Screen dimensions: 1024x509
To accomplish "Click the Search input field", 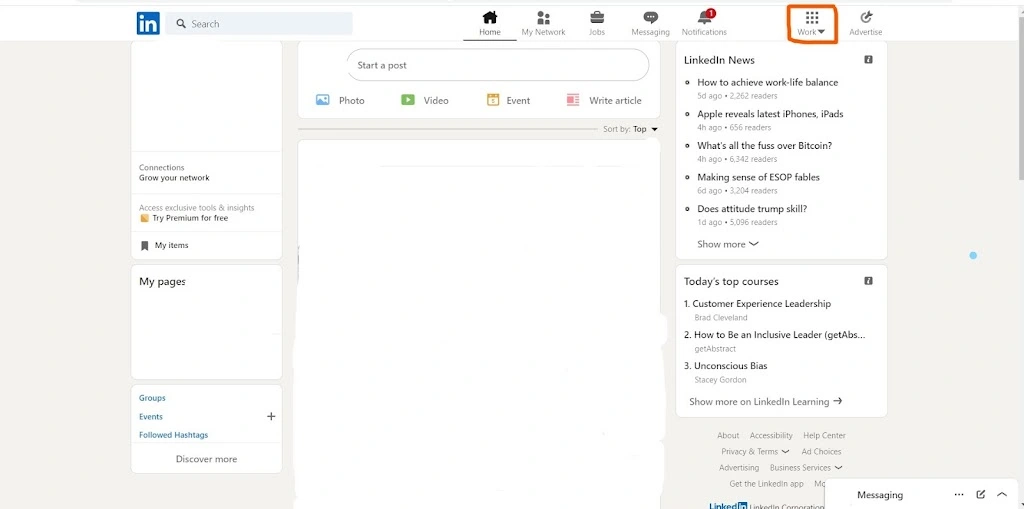I will tap(259, 24).
